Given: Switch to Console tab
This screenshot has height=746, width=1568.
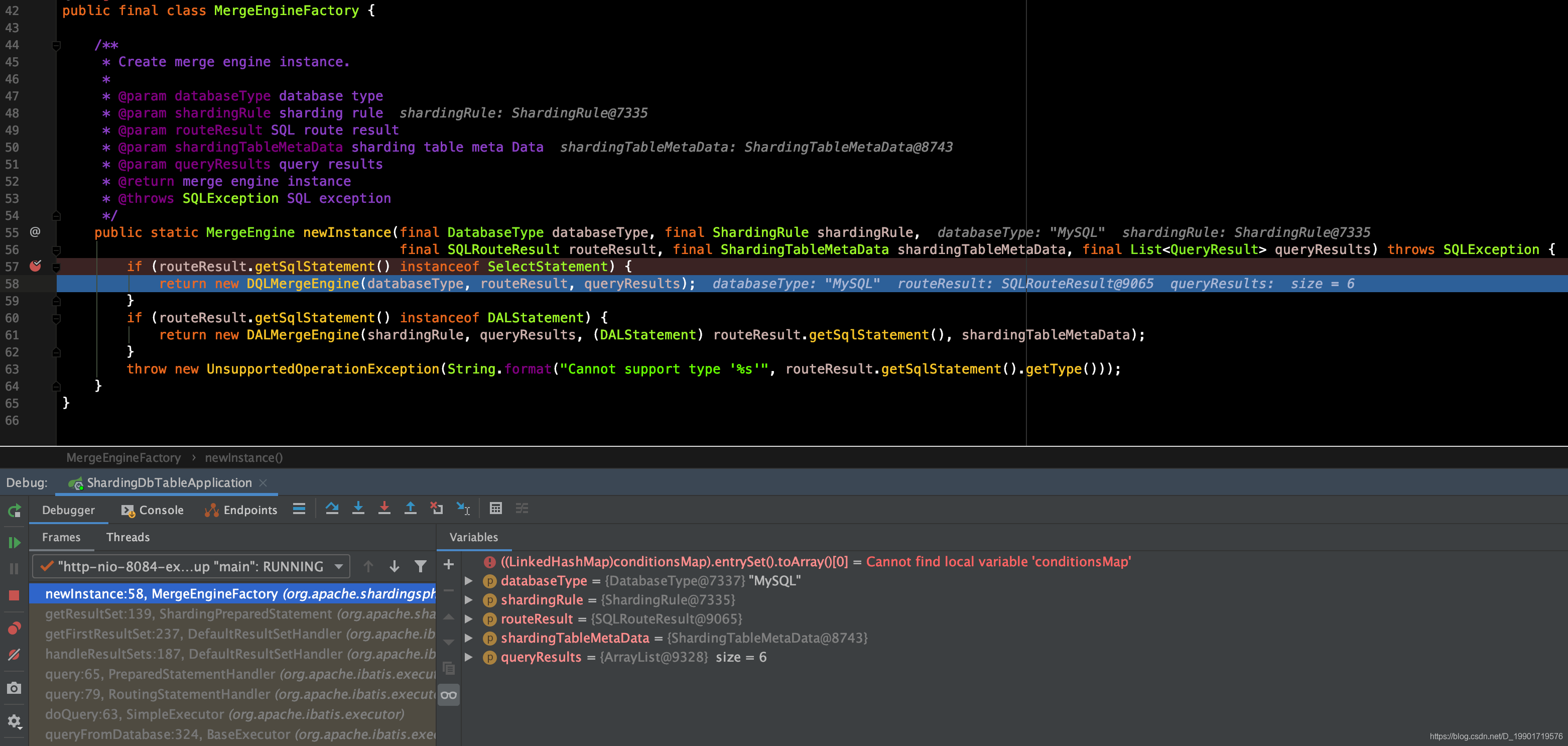Looking at the screenshot, I should tap(152, 511).
